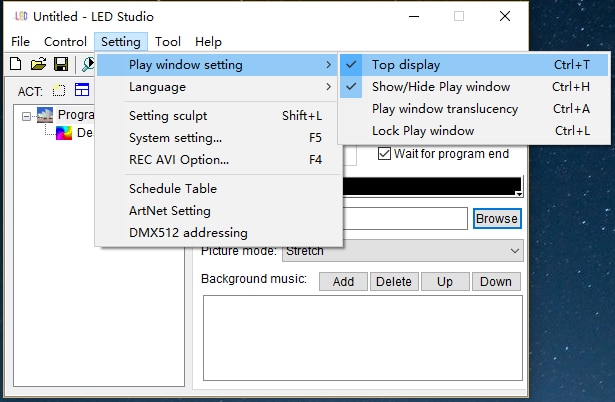The height and width of the screenshot is (402, 615).
Task: Select the colorful De... tree item
Action: (74, 133)
